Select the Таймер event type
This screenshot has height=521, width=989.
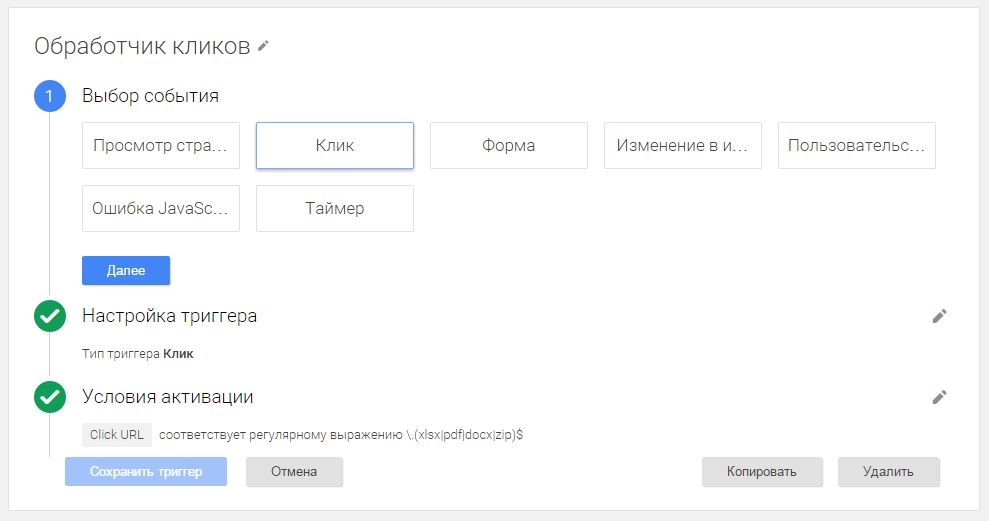335,209
